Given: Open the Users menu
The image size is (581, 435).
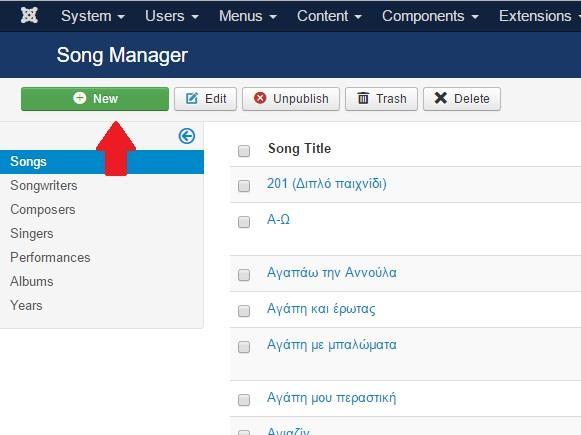Looking at the screenshot, I should [172, 16].
